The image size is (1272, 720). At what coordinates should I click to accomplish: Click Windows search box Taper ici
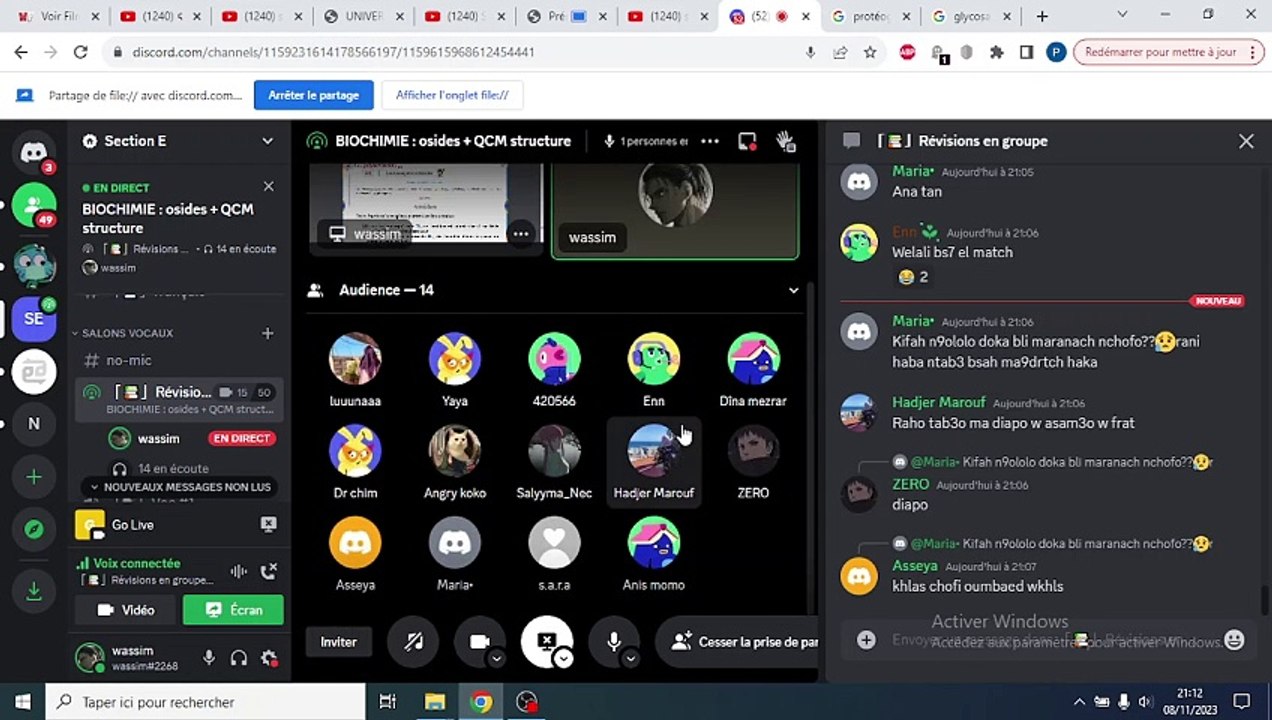pos(206,702)
